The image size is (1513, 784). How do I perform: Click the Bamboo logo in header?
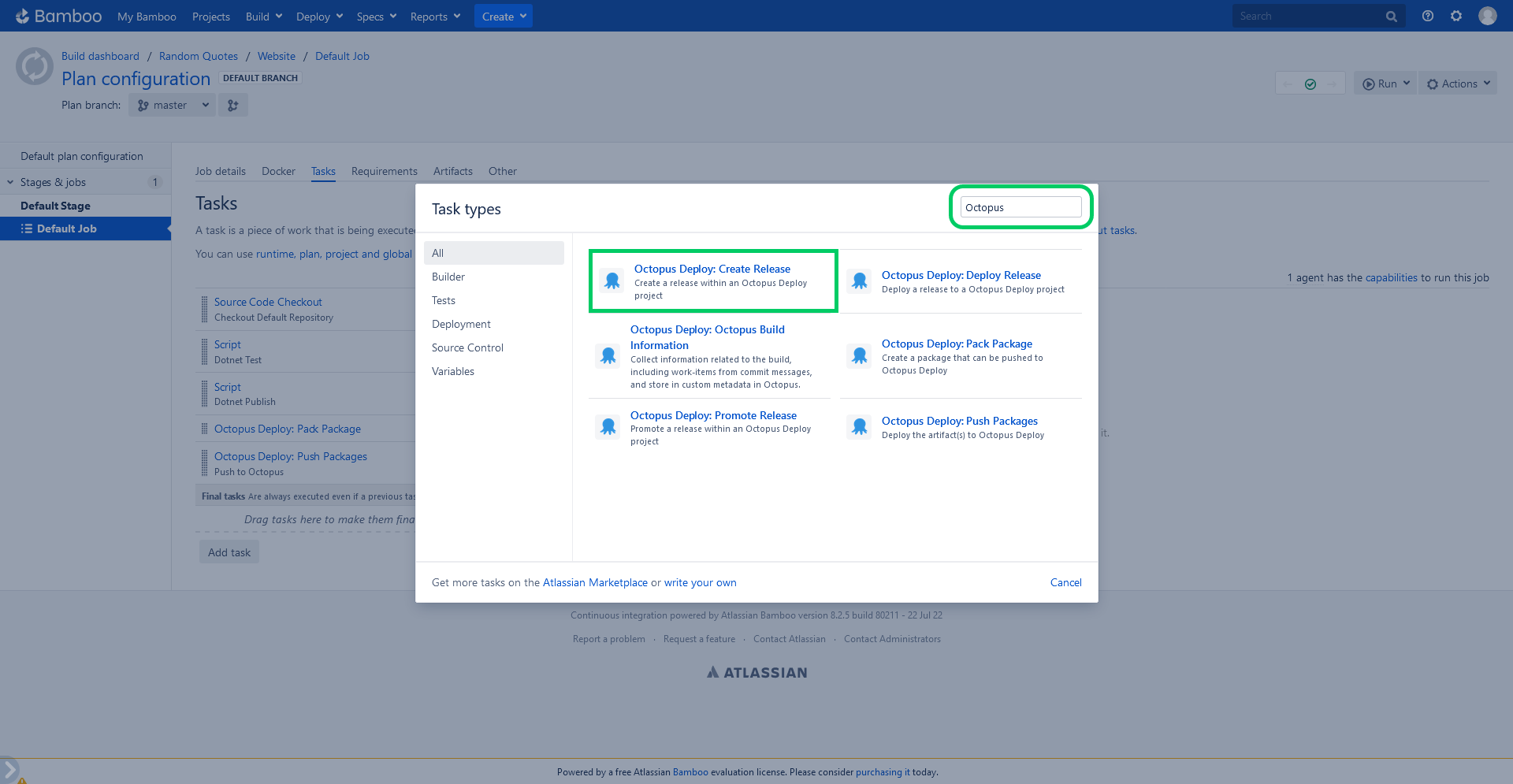[58, 16]
